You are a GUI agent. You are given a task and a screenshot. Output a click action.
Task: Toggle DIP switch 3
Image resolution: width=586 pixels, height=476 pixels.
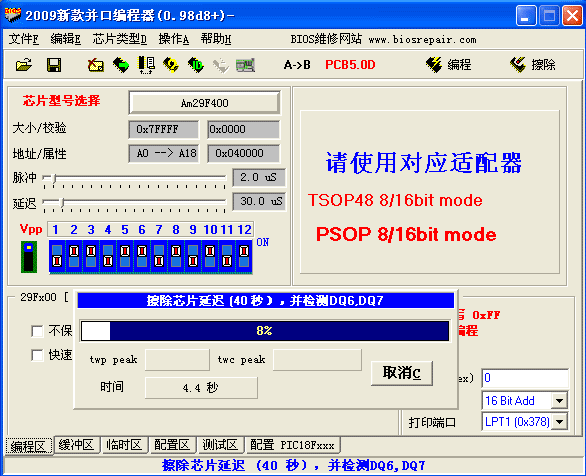tap(91, 256)
